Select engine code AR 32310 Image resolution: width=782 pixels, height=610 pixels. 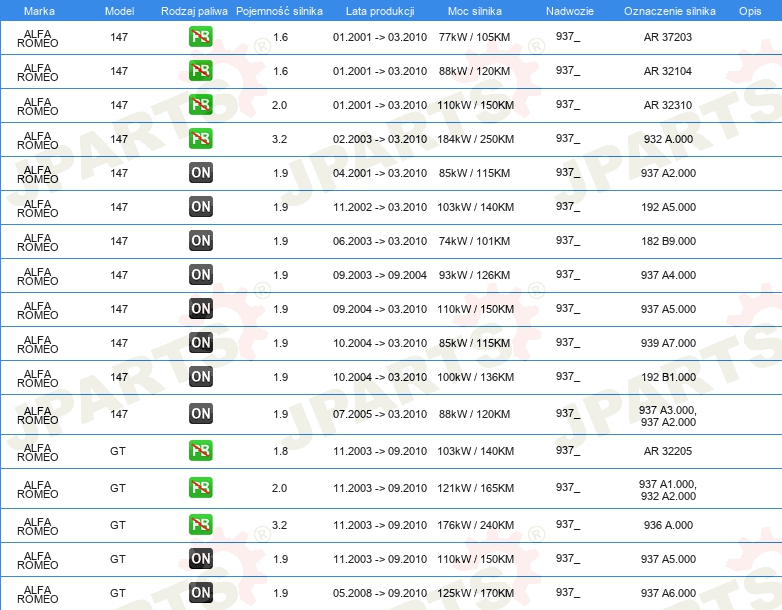(668, 105)
